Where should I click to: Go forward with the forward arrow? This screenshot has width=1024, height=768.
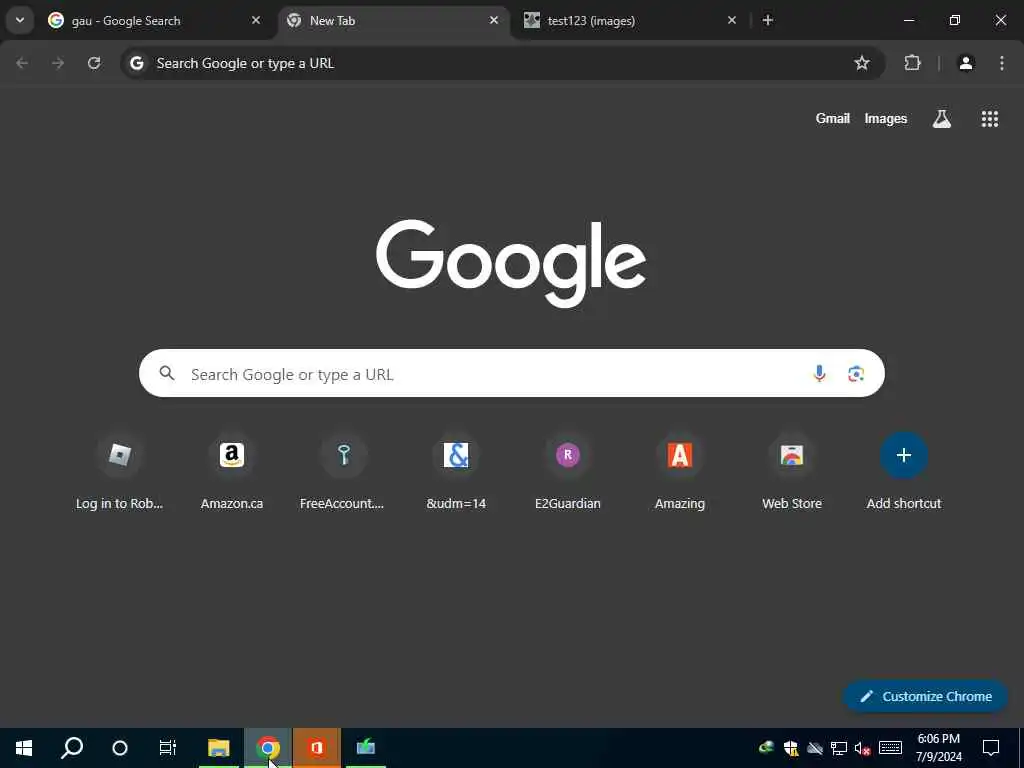point(58,63)
